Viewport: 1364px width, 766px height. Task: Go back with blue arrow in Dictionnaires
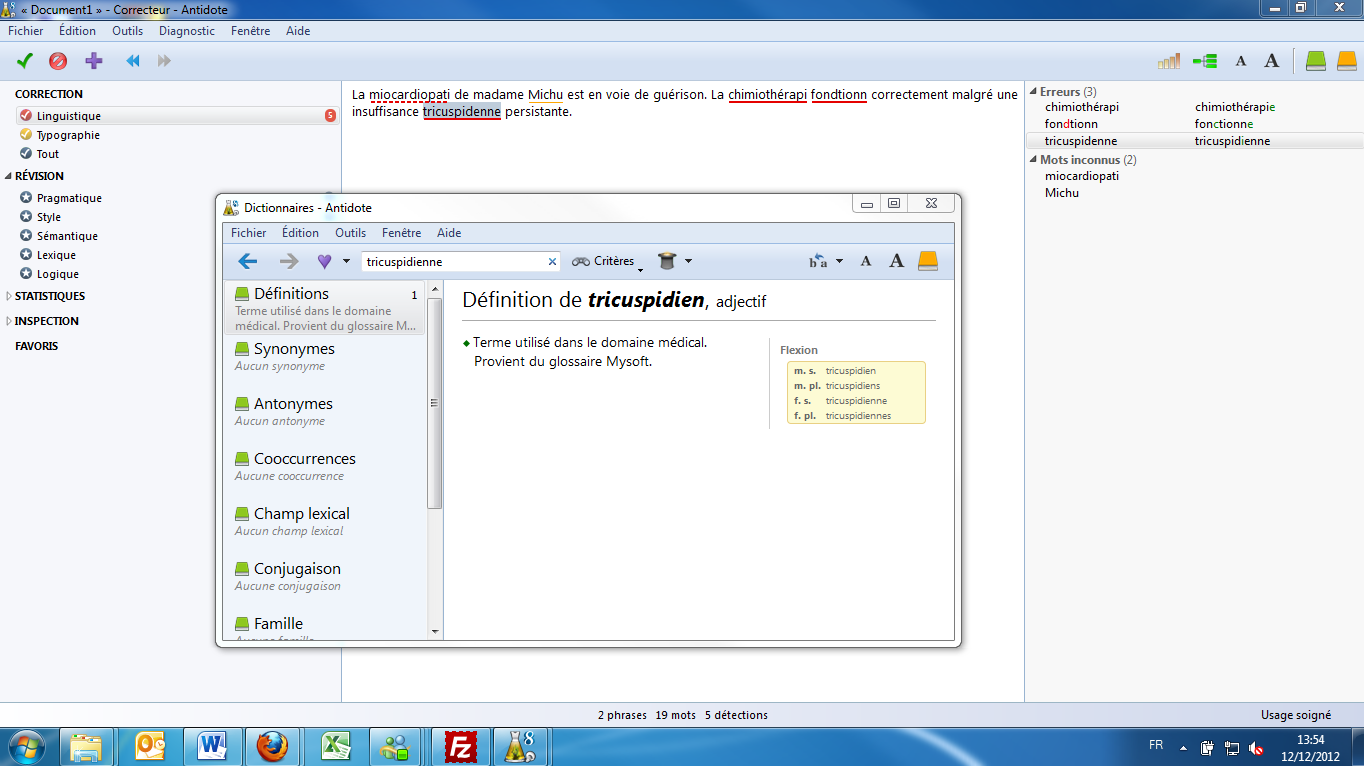pyautogui.click(x=248, y=261)
